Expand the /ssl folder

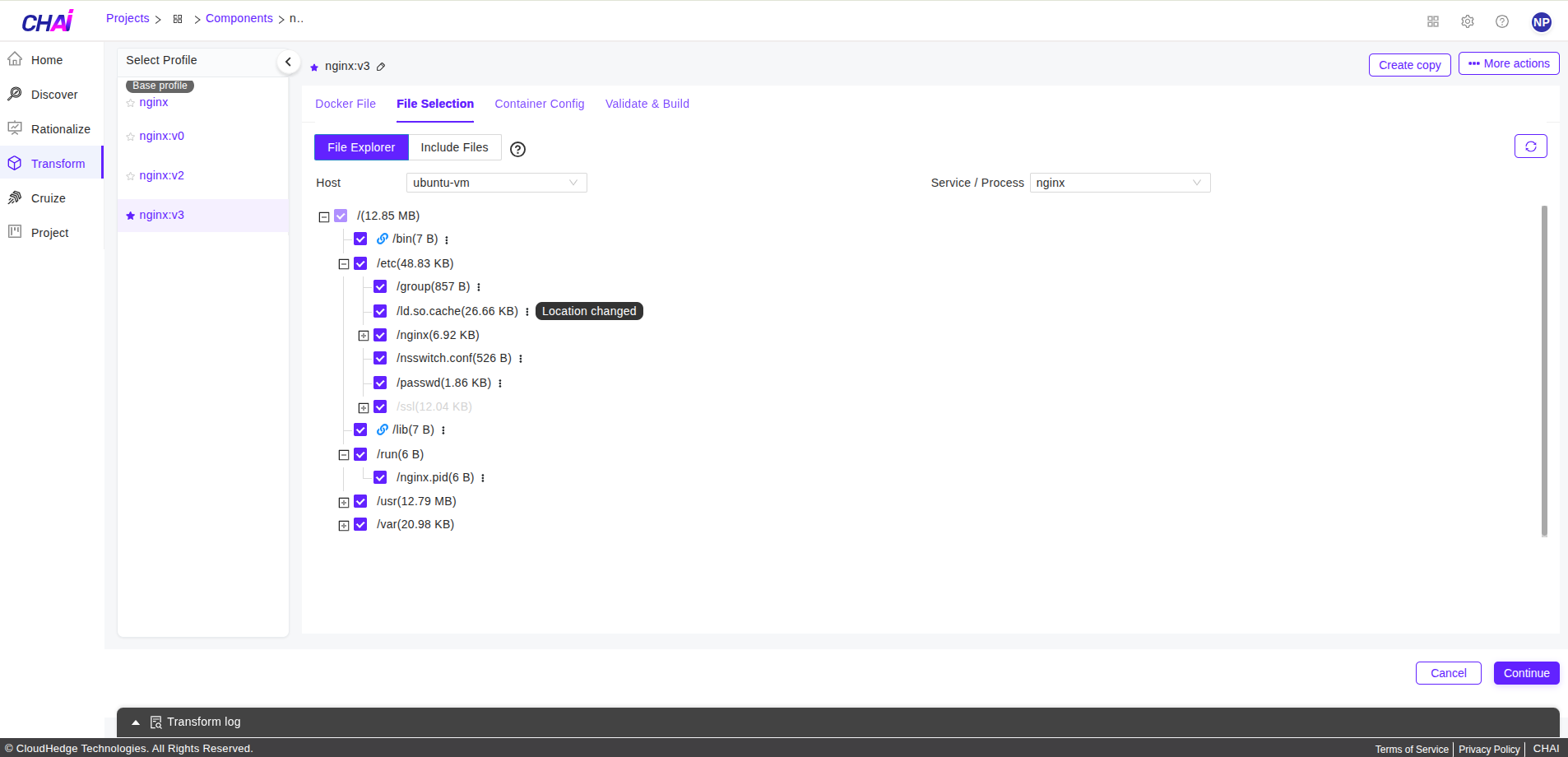[x=364, y=408]
